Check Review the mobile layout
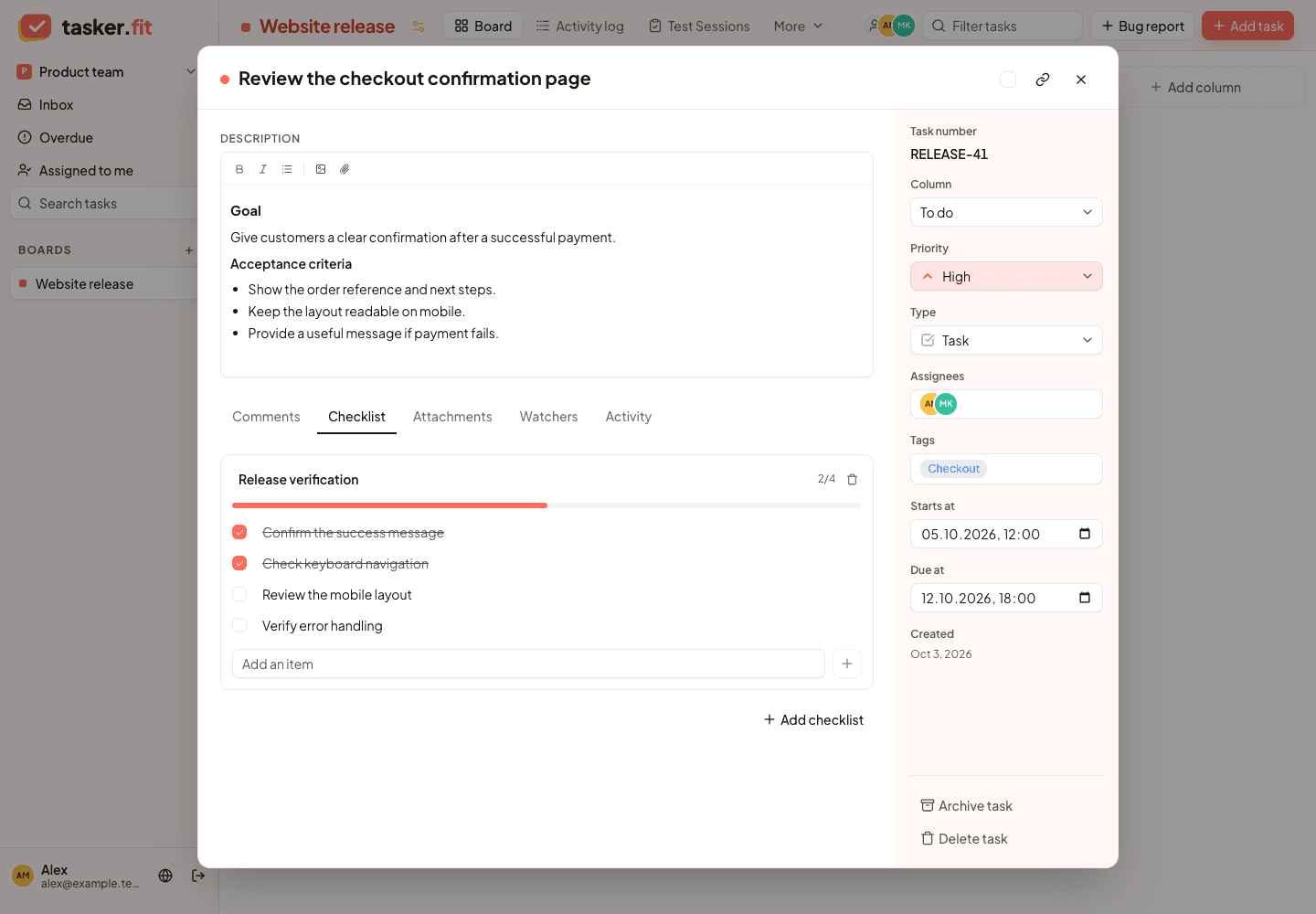This screenshot has height=914, width=1316. (239, 594)
